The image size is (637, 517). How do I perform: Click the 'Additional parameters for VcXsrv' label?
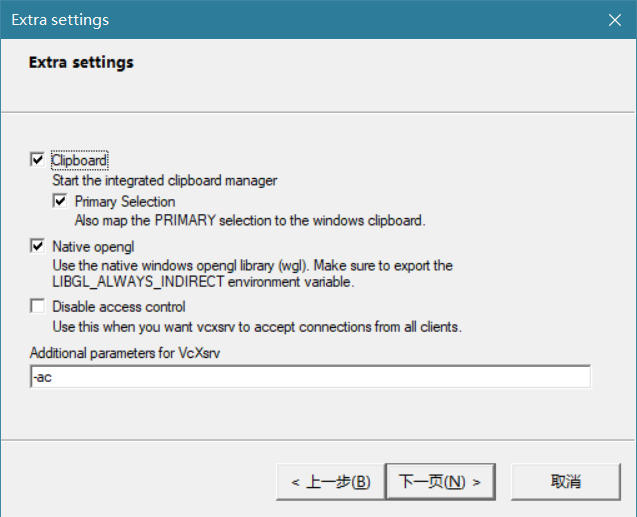pyautogui.click(x=125, y=353)
